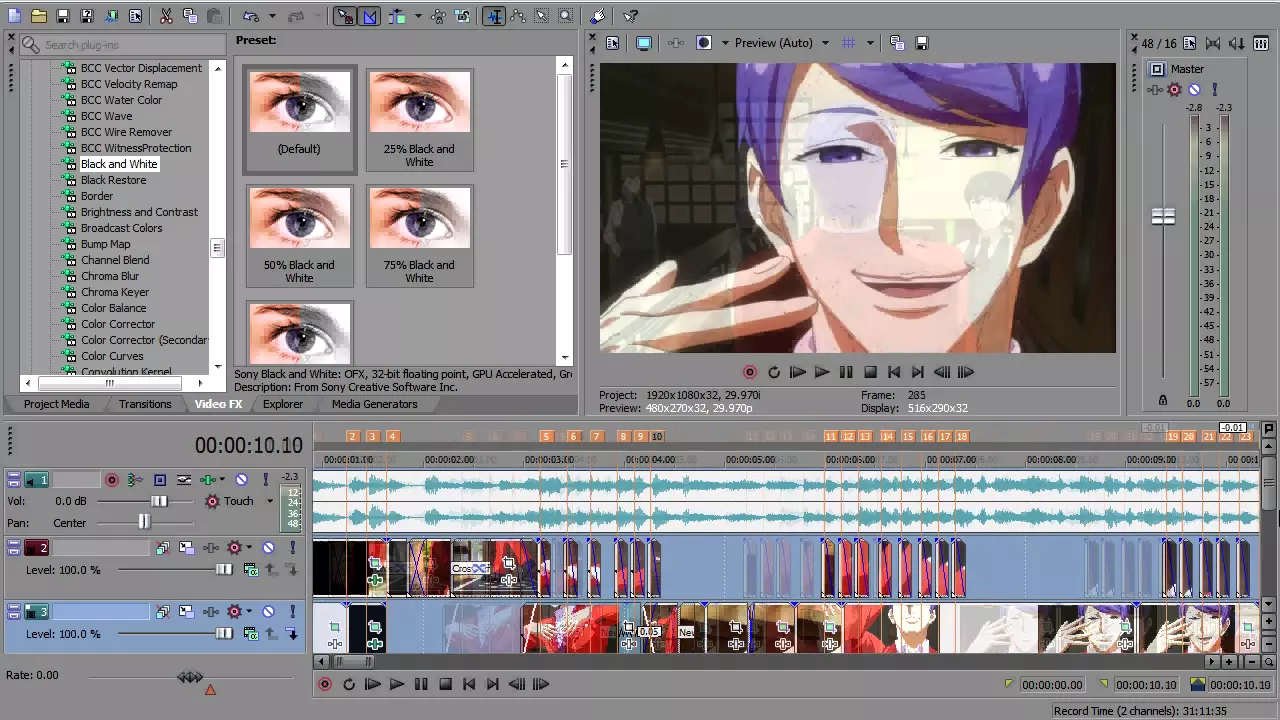Select the Normal Edit tool icon
Viewport: 1280px width, 720px height.
pyautogui.click(x=494, y=16)
